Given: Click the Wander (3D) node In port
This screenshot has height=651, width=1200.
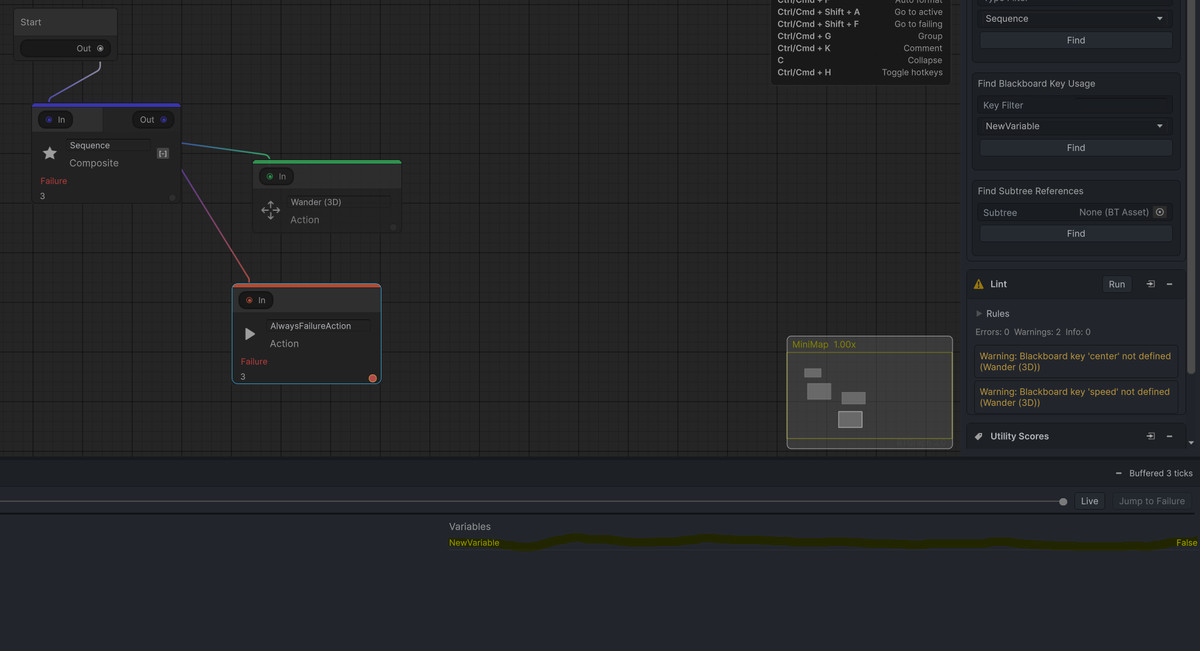Looking at the screenshot, I should coord(270,177).
